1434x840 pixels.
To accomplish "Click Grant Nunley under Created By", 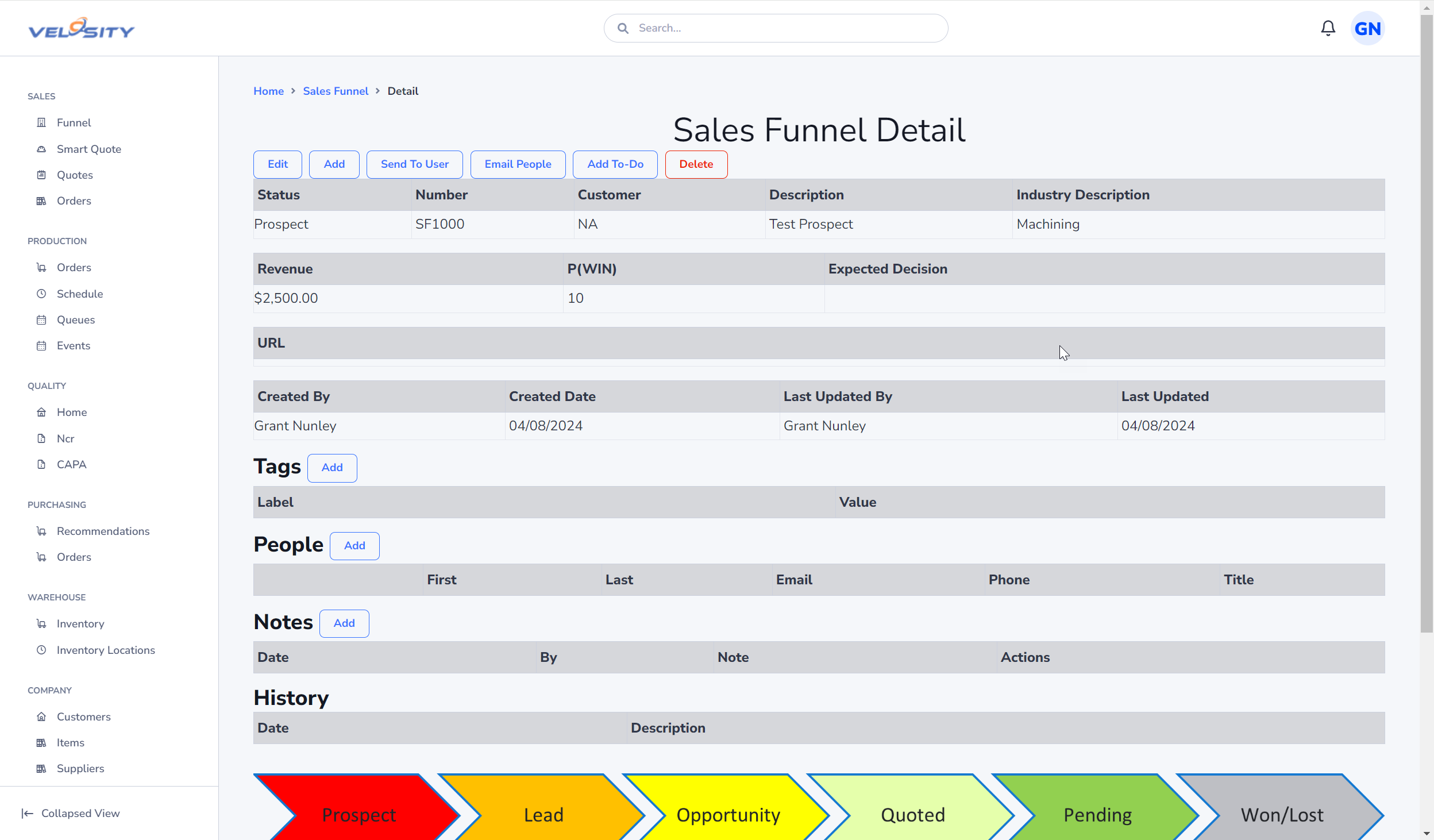I will (295, 426).
